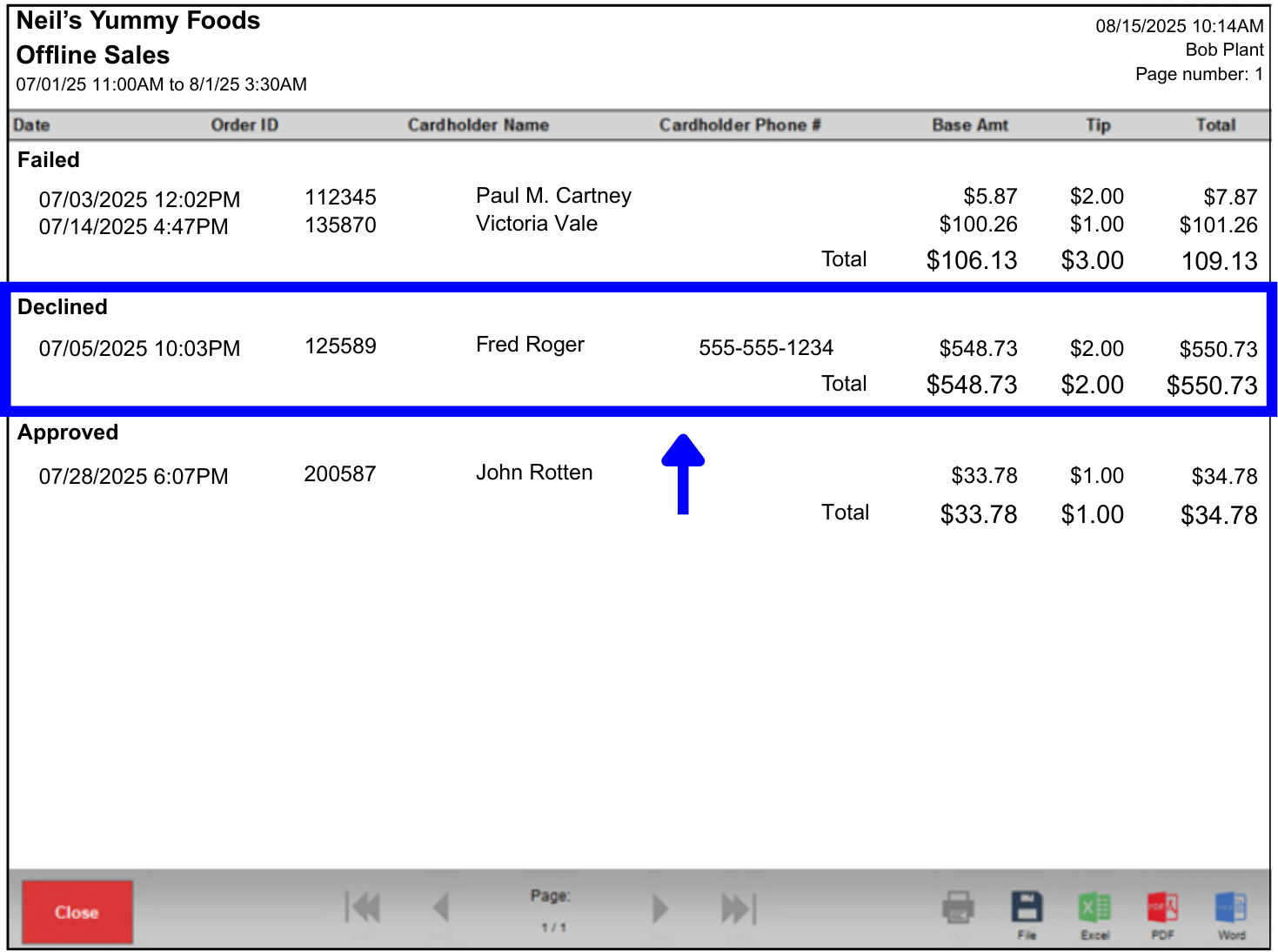Export the report to Excel
Viewport: 1278px width, 952px height.
[x=1094, y=907]
